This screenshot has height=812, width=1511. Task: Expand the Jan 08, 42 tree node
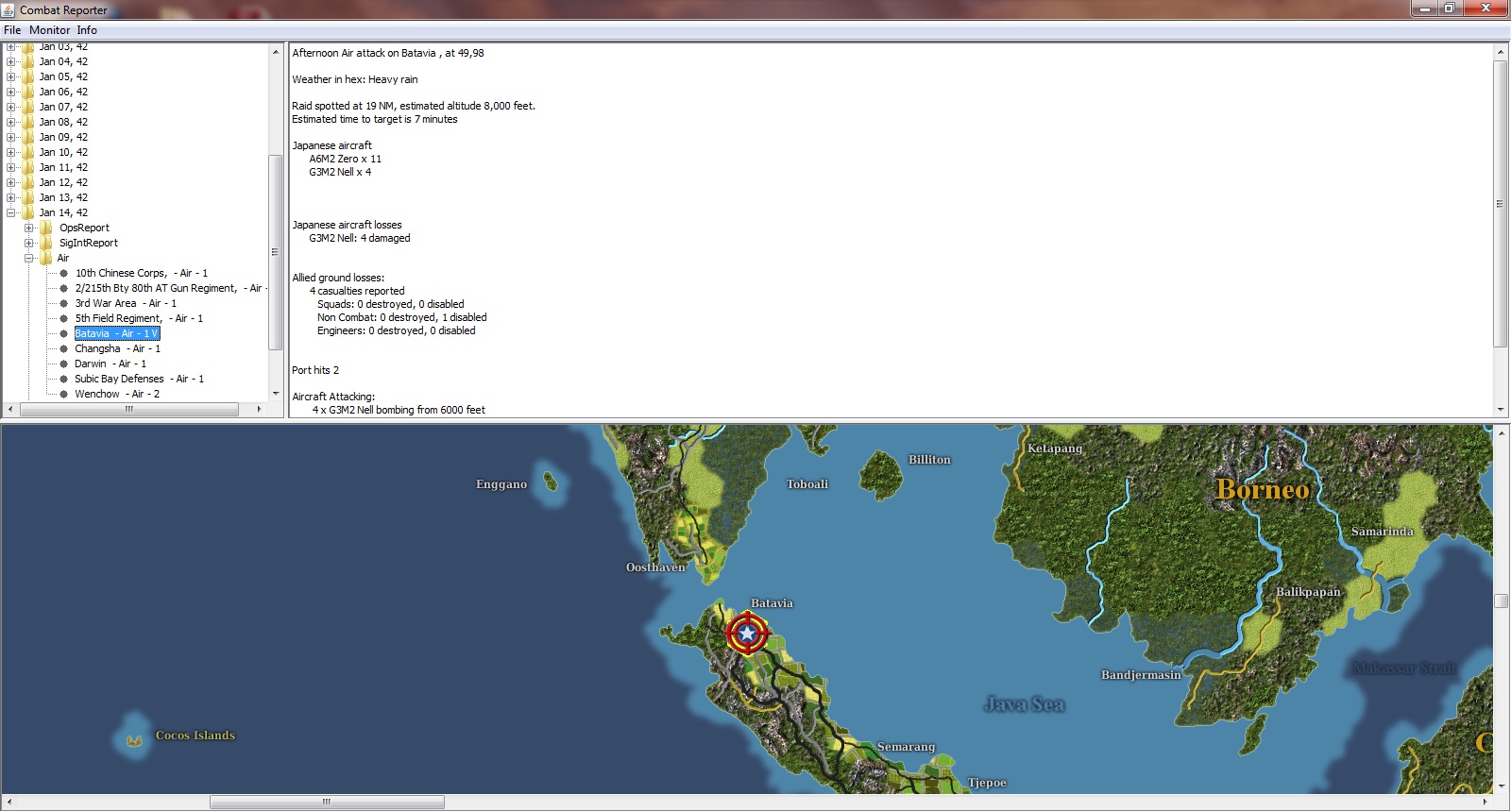click(11, 122)
